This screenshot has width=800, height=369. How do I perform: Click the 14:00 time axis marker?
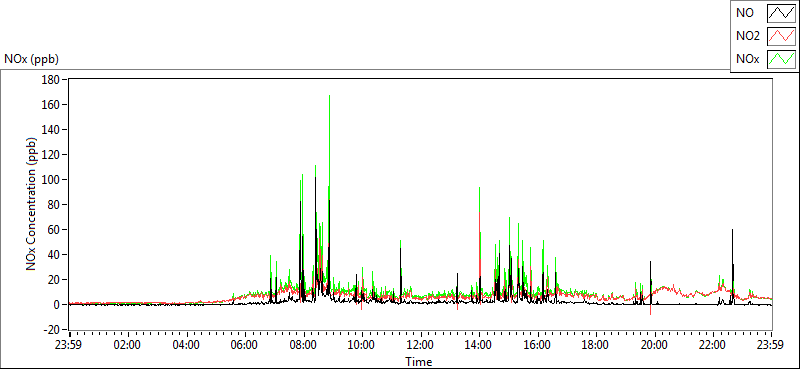479,344
